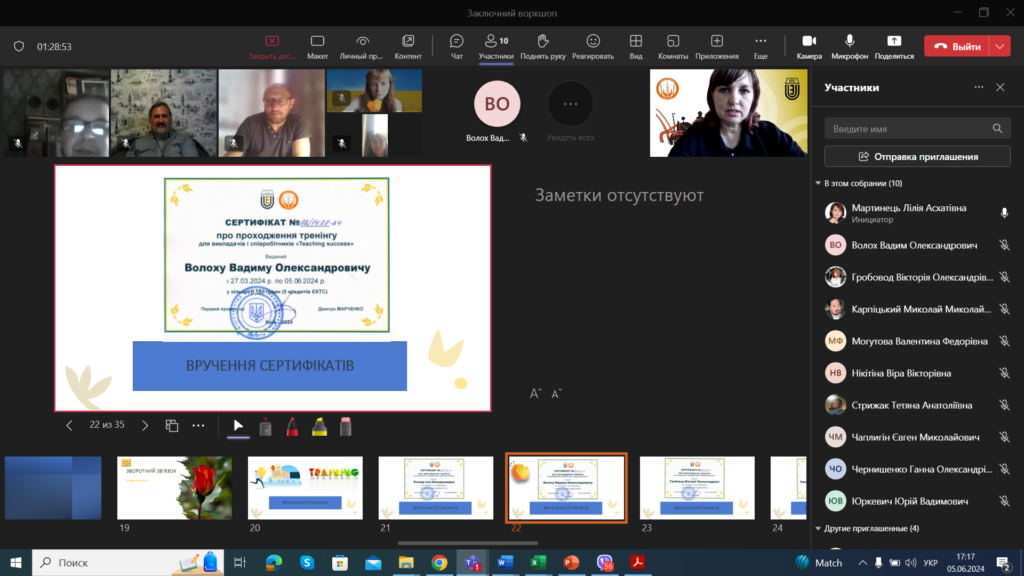
Task: Select slide 23 thumbnail in the filmstrip
Action: 696,488
